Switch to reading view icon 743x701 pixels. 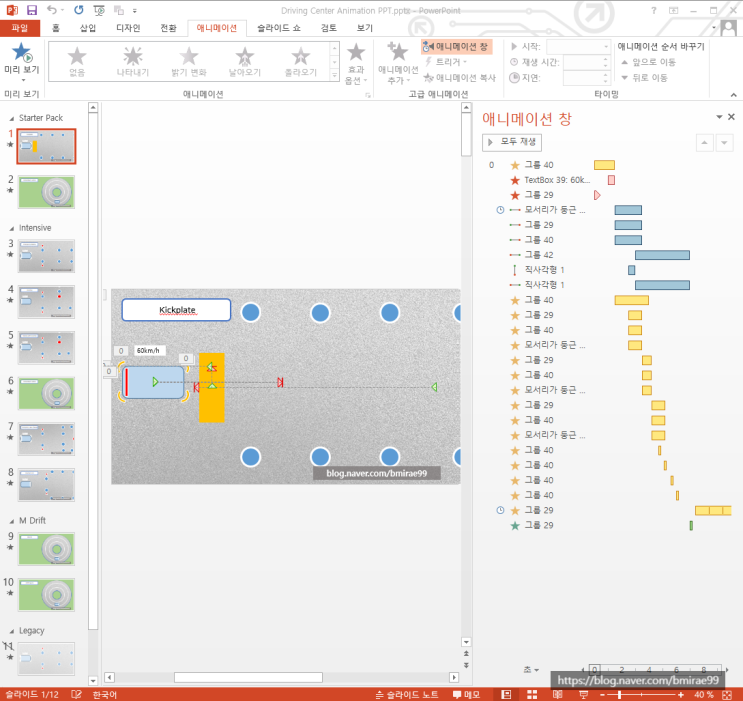click(x=558, y=694)
